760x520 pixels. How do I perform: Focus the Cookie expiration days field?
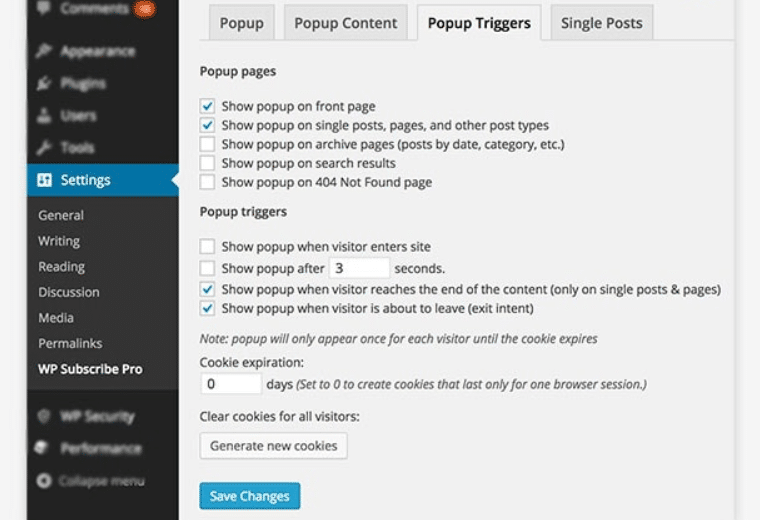230,384
